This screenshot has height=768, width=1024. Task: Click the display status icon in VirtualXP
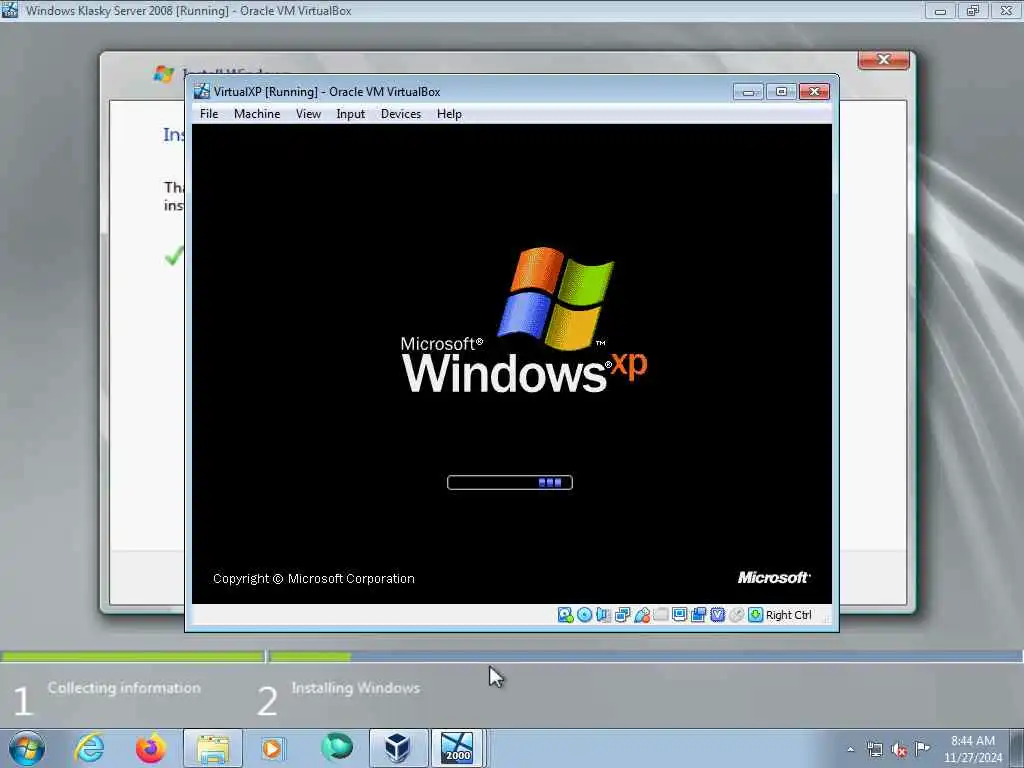(680, 615)
